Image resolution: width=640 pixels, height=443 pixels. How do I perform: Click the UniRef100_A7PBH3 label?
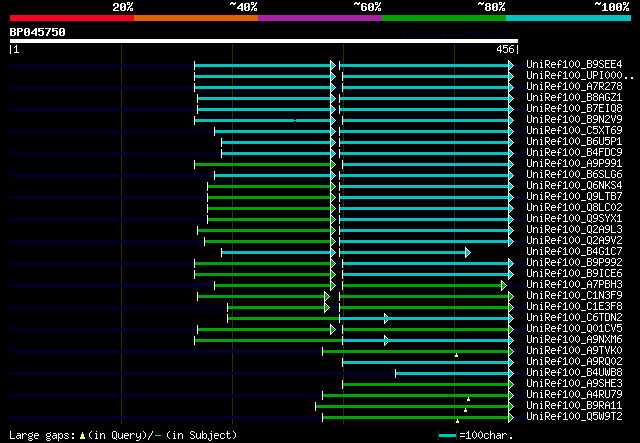[574, 285]
